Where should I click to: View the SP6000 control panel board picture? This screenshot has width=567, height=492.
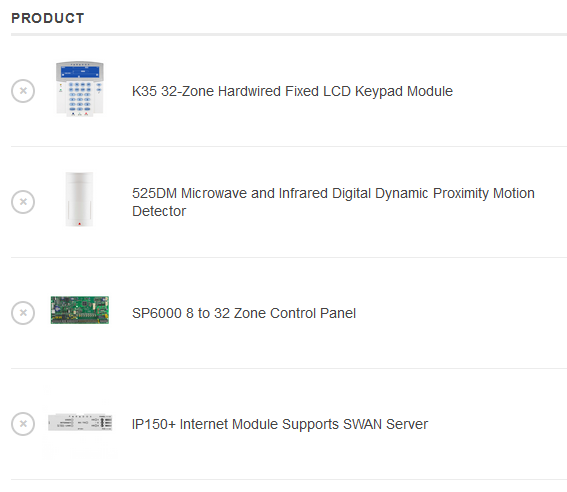click(x=80, y=310)
